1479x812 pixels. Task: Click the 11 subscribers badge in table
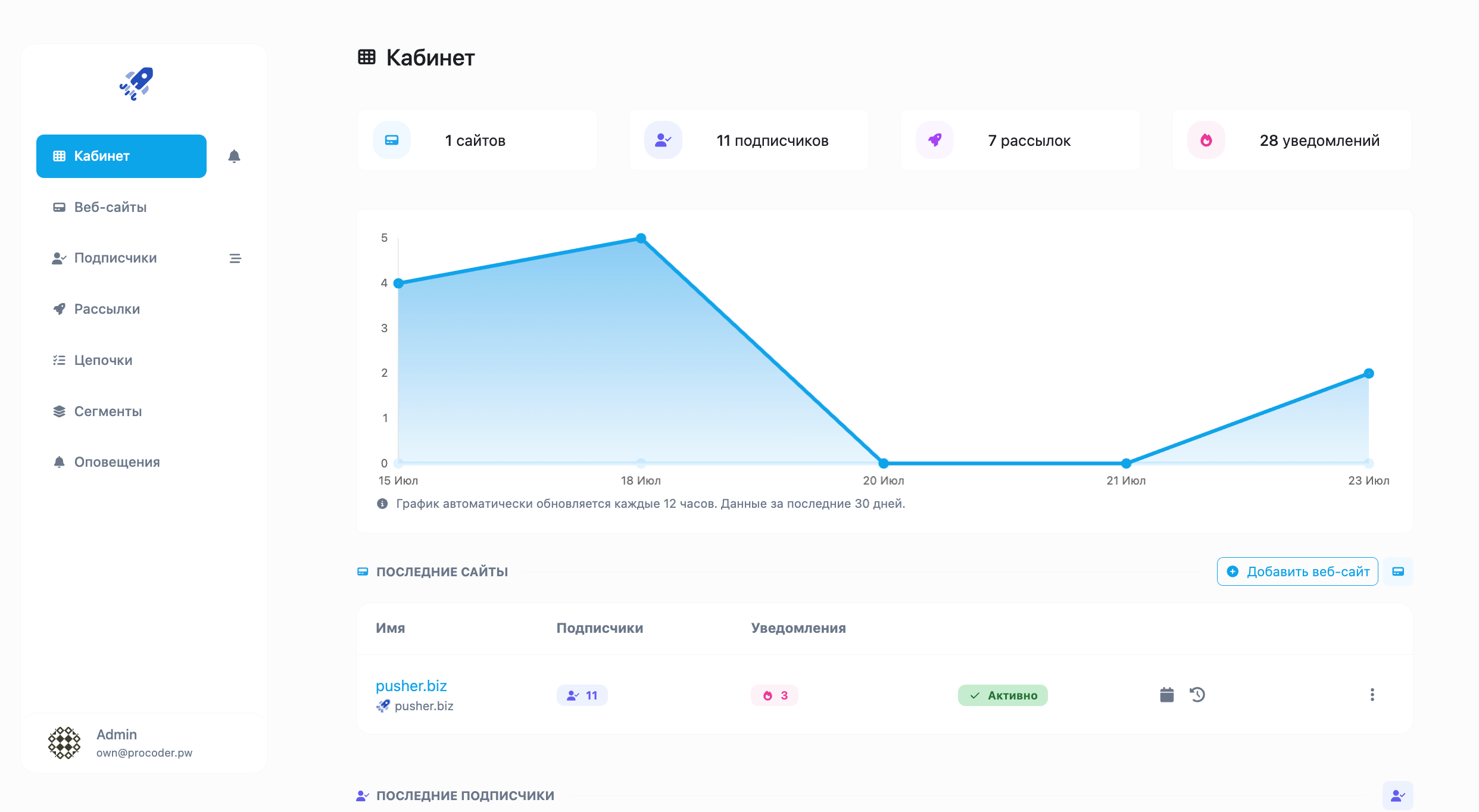click(582, 695)
